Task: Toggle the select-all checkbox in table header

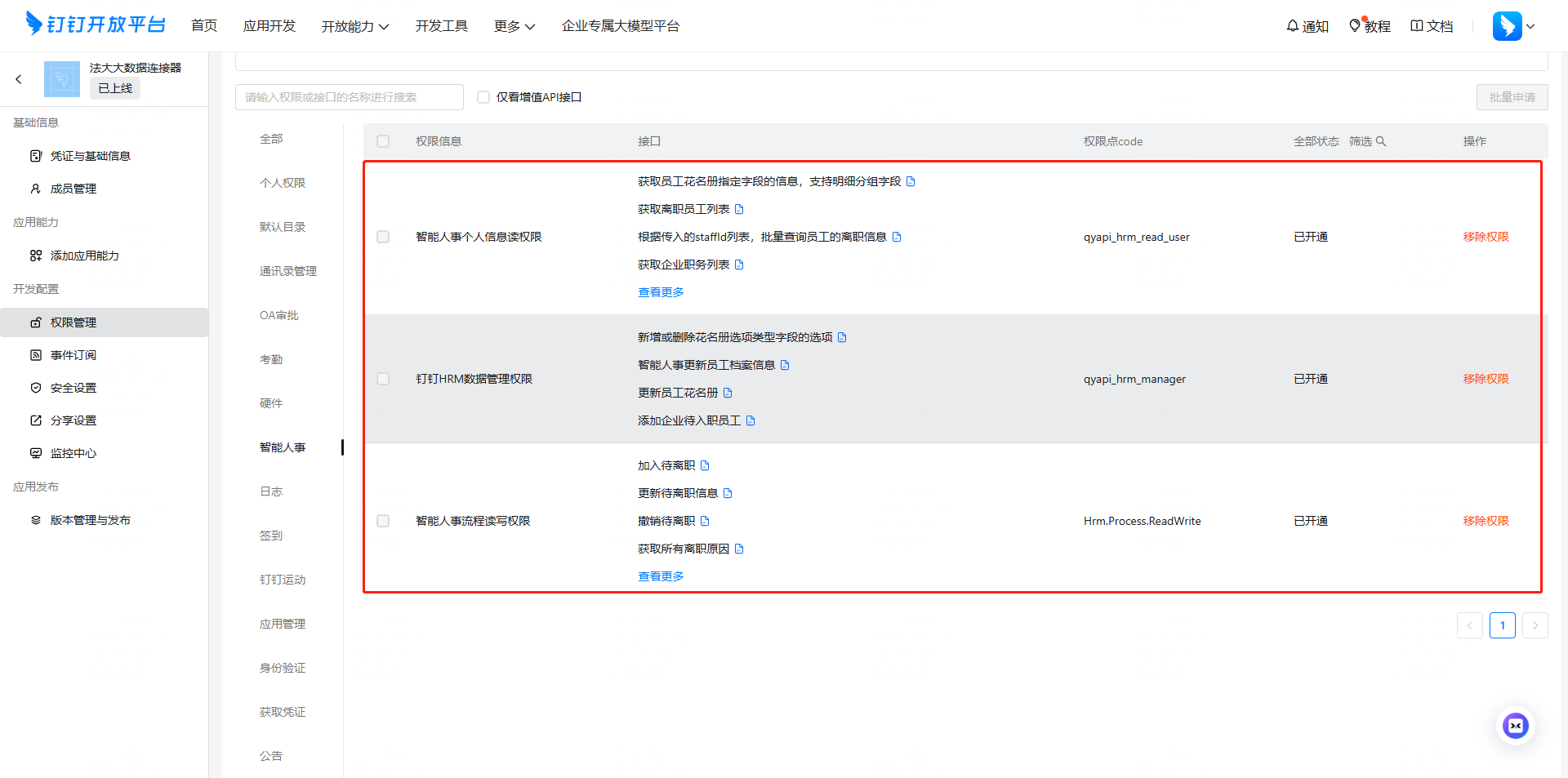Action: (x=383, y=141)
